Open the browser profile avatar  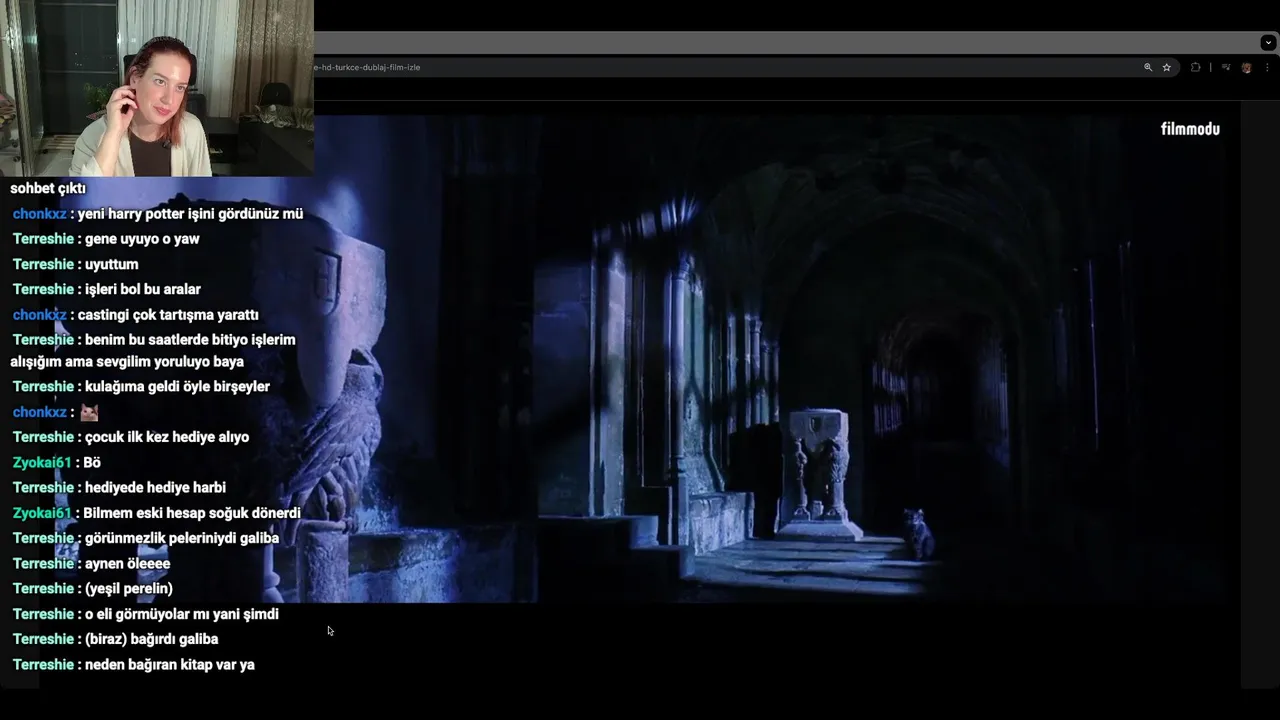tap(1246, 67)
